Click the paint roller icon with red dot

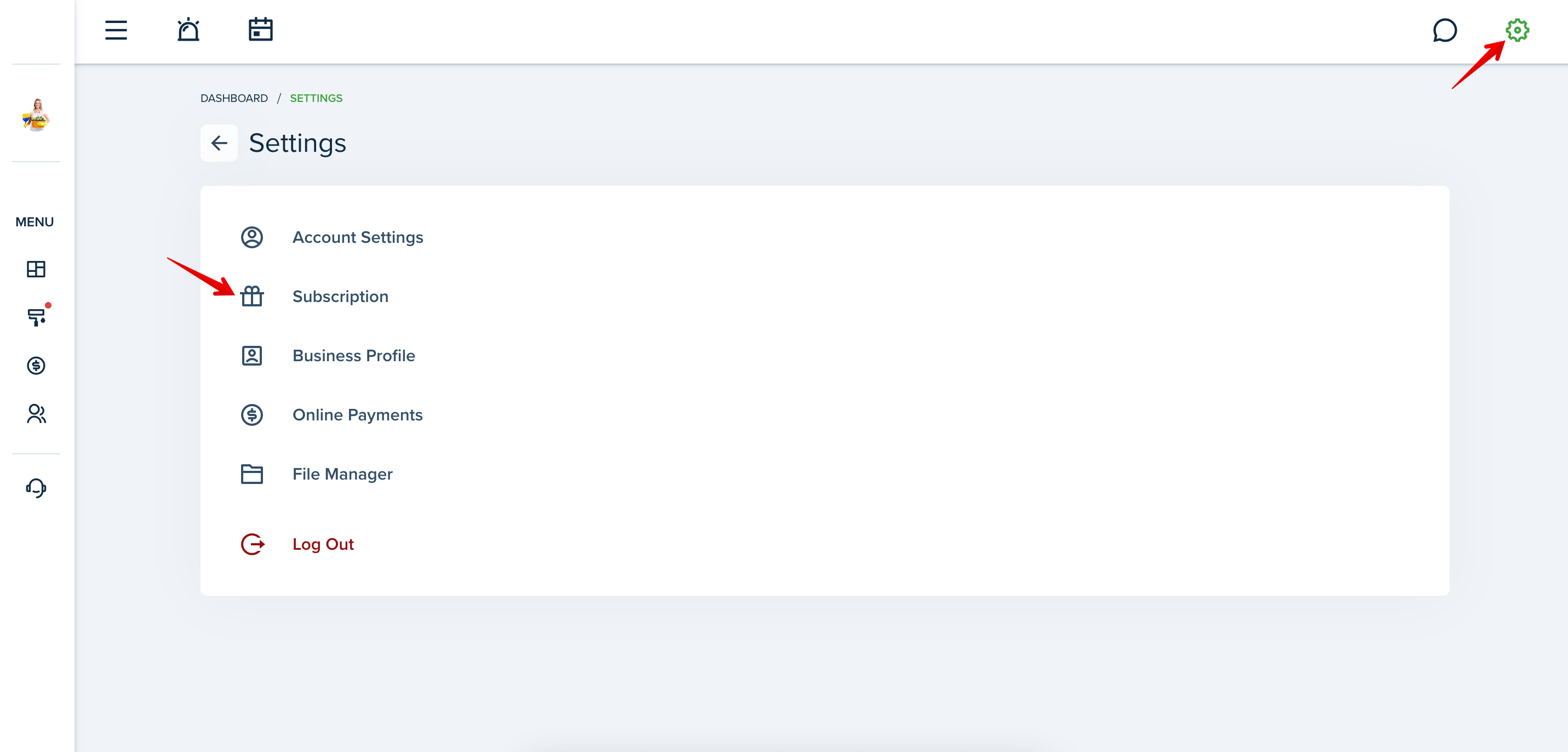click(37, 316)
